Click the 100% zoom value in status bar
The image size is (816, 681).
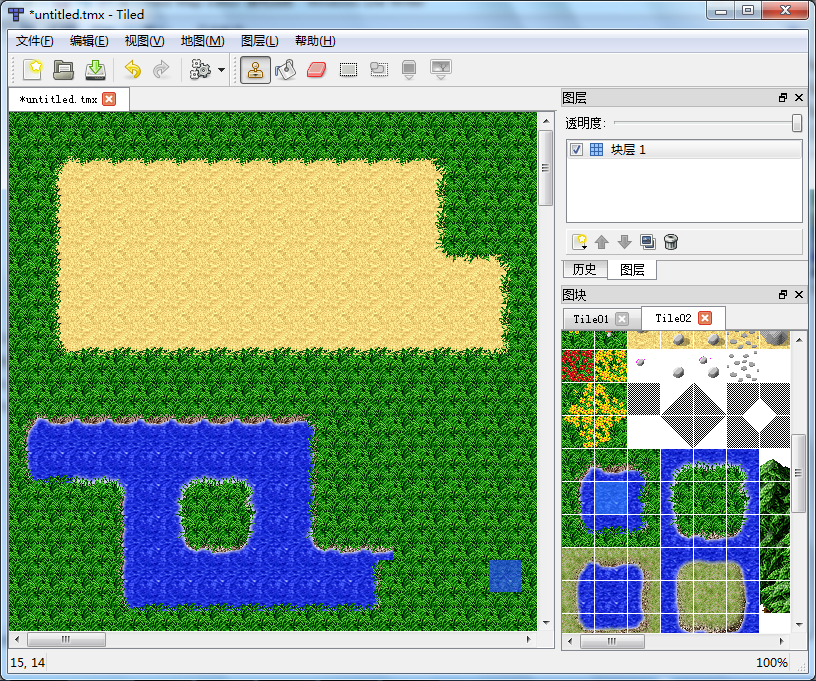pos(771,662)
